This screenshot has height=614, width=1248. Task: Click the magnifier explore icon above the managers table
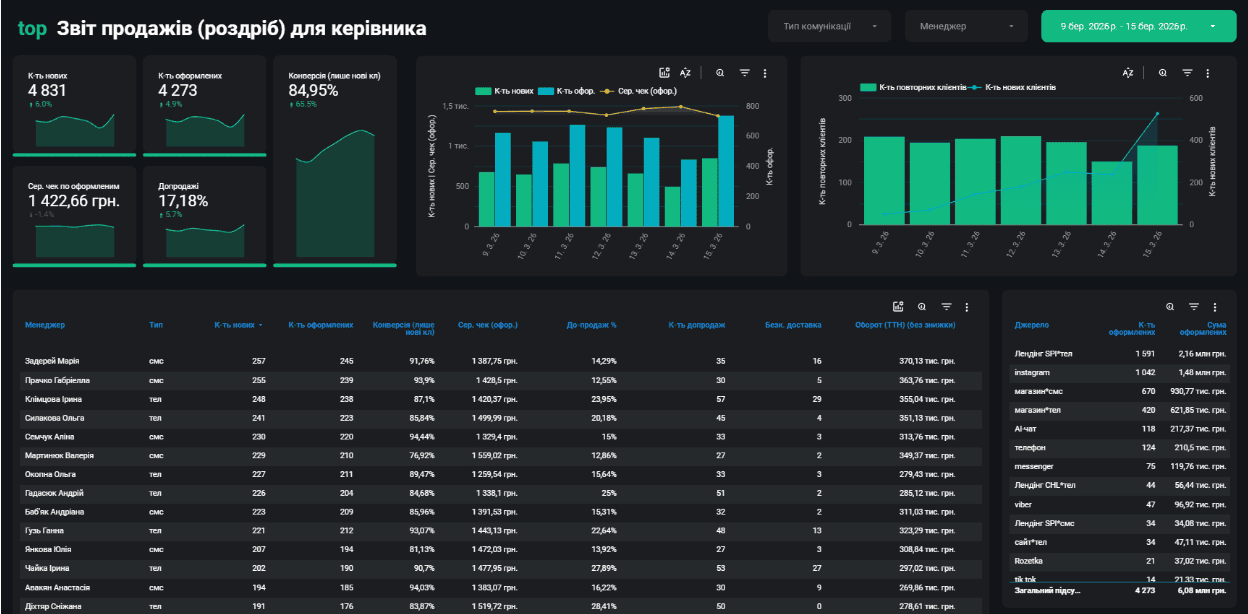[922, 307]
